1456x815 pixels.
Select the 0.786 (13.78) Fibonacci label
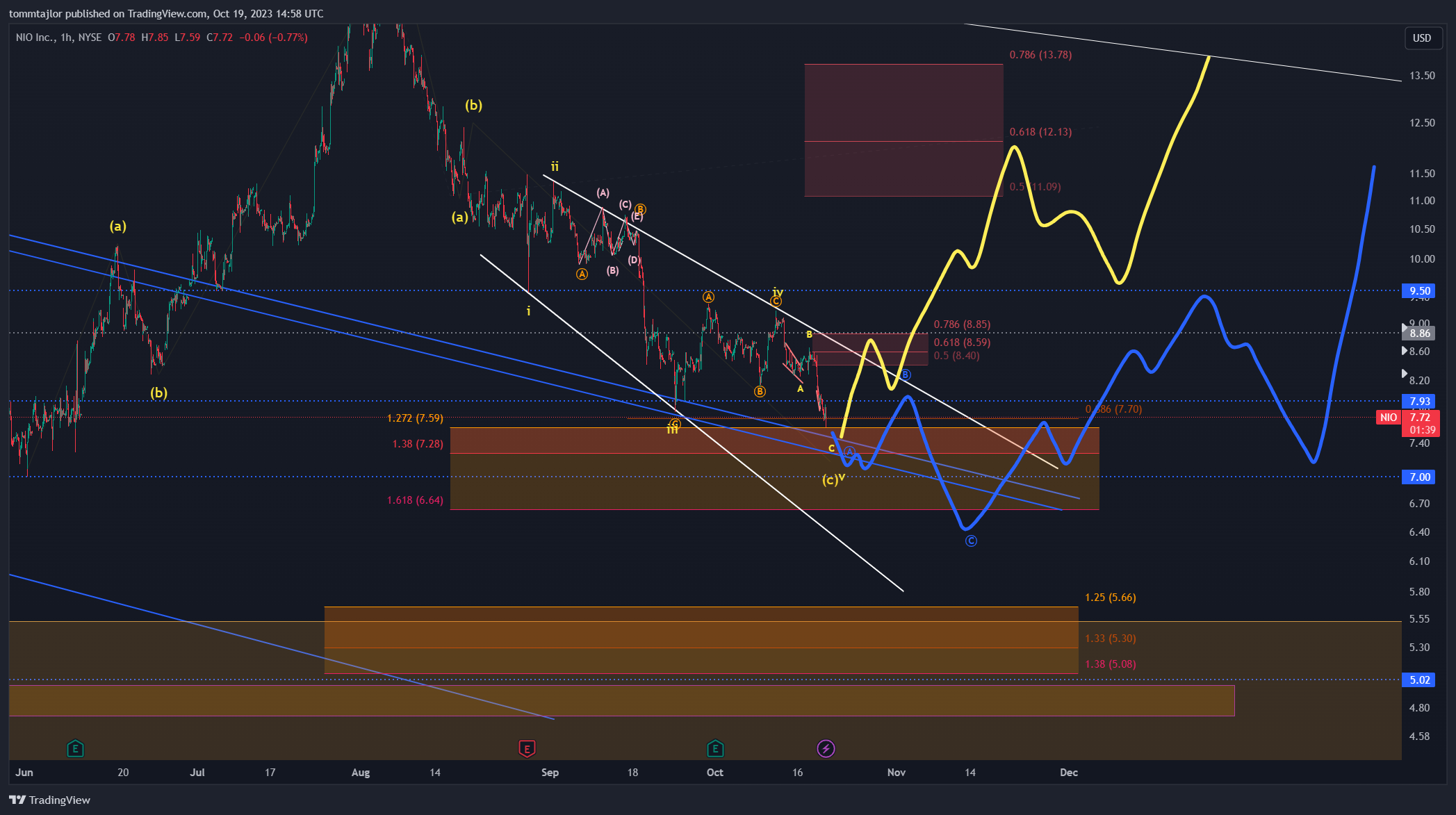(1040, 55)
